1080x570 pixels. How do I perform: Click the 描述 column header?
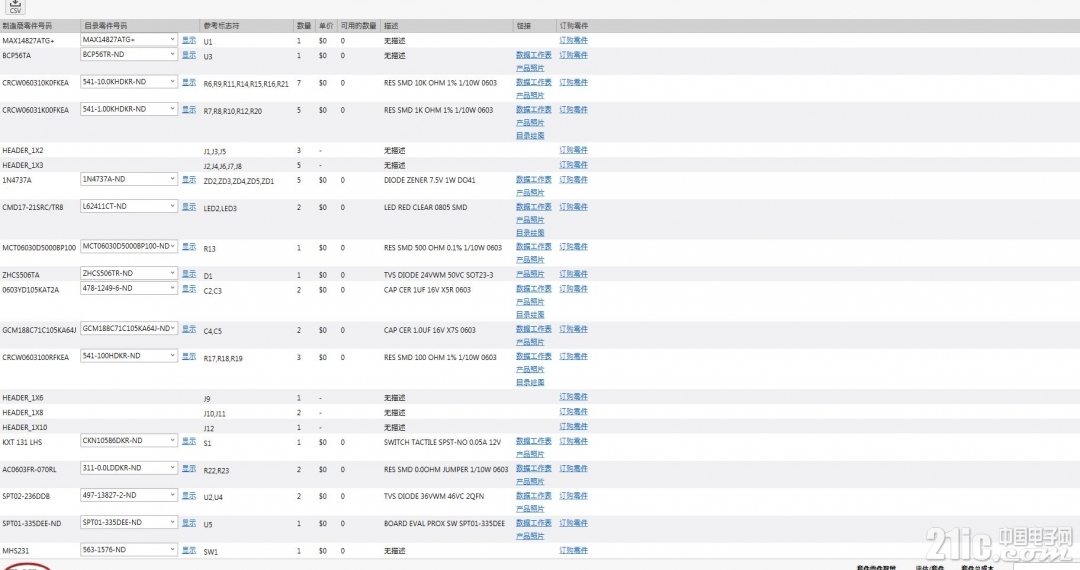pyautogui.click(x=391, y=25)
